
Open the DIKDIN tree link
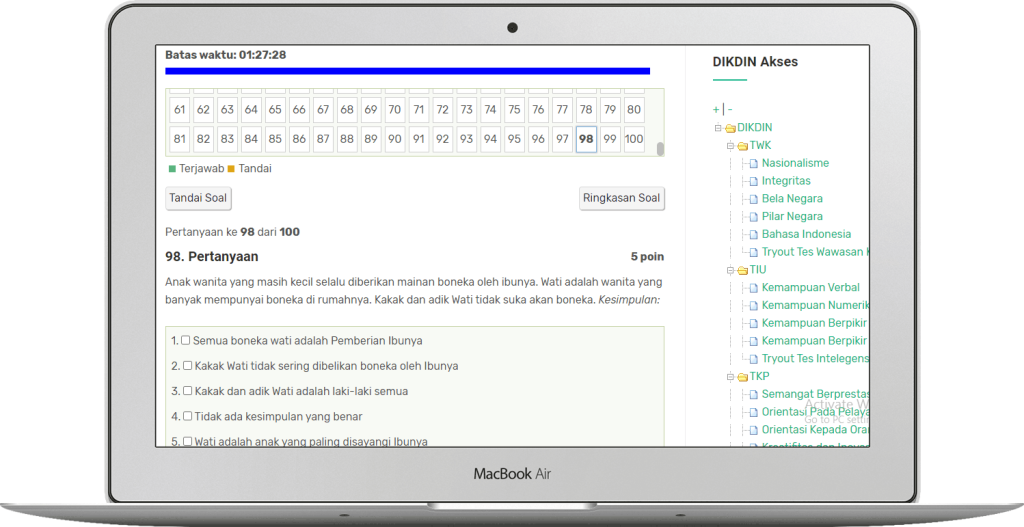pos(755,127)
